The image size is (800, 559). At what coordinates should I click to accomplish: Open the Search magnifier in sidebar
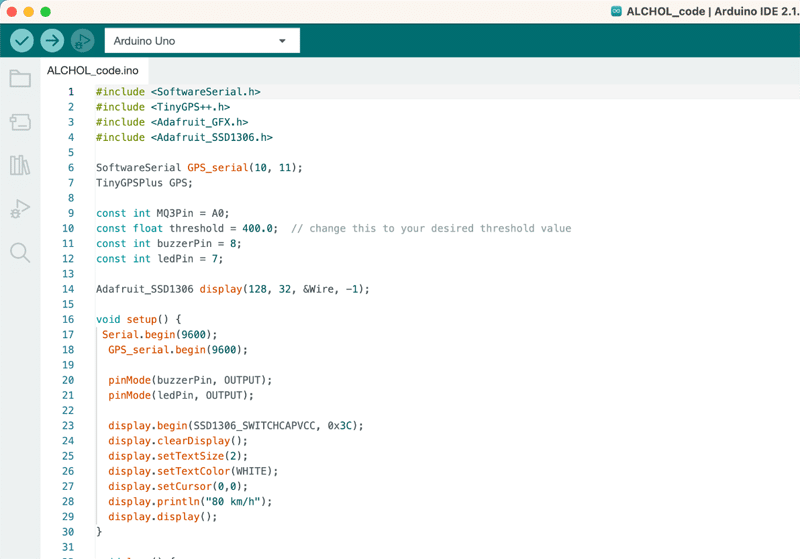pos(20,252)
